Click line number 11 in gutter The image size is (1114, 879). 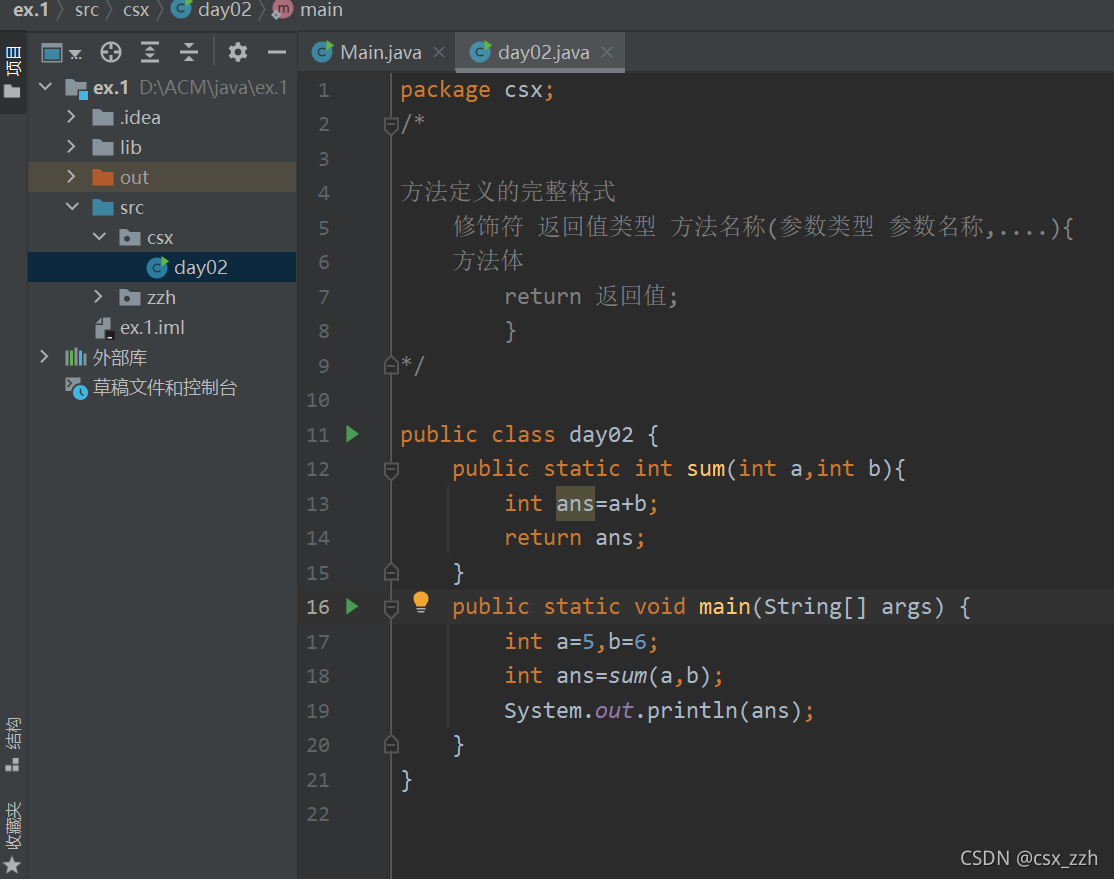pyautogui.click(x=318, y=434)
